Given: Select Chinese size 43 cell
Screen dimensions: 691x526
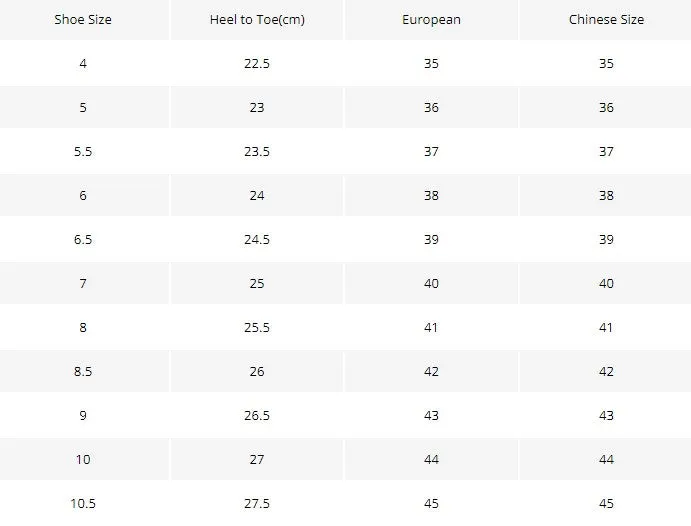Looking at the screenshot, I should (x=606, y=416).
